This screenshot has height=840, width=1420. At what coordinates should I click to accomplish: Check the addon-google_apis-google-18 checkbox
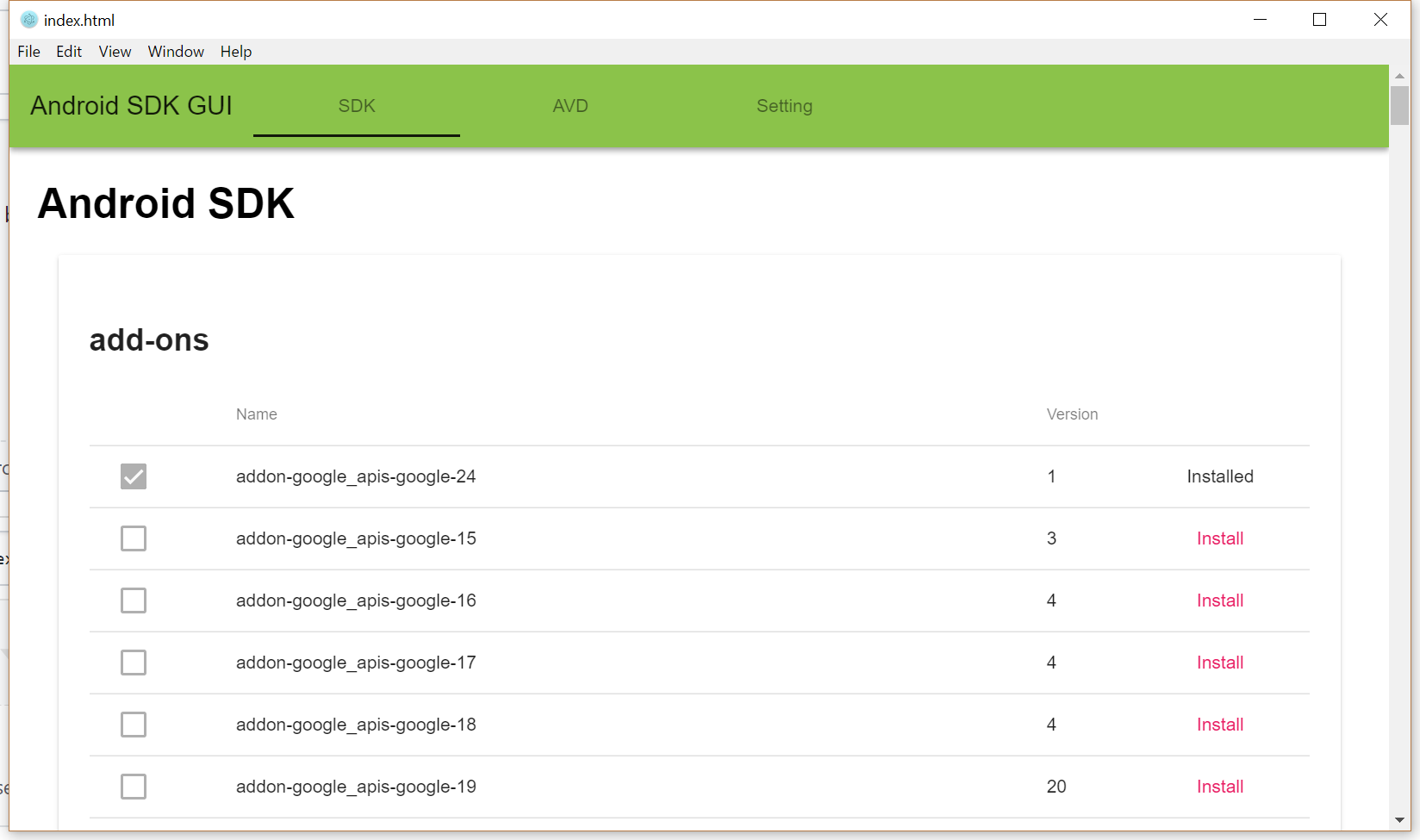[x=134, y=725]
